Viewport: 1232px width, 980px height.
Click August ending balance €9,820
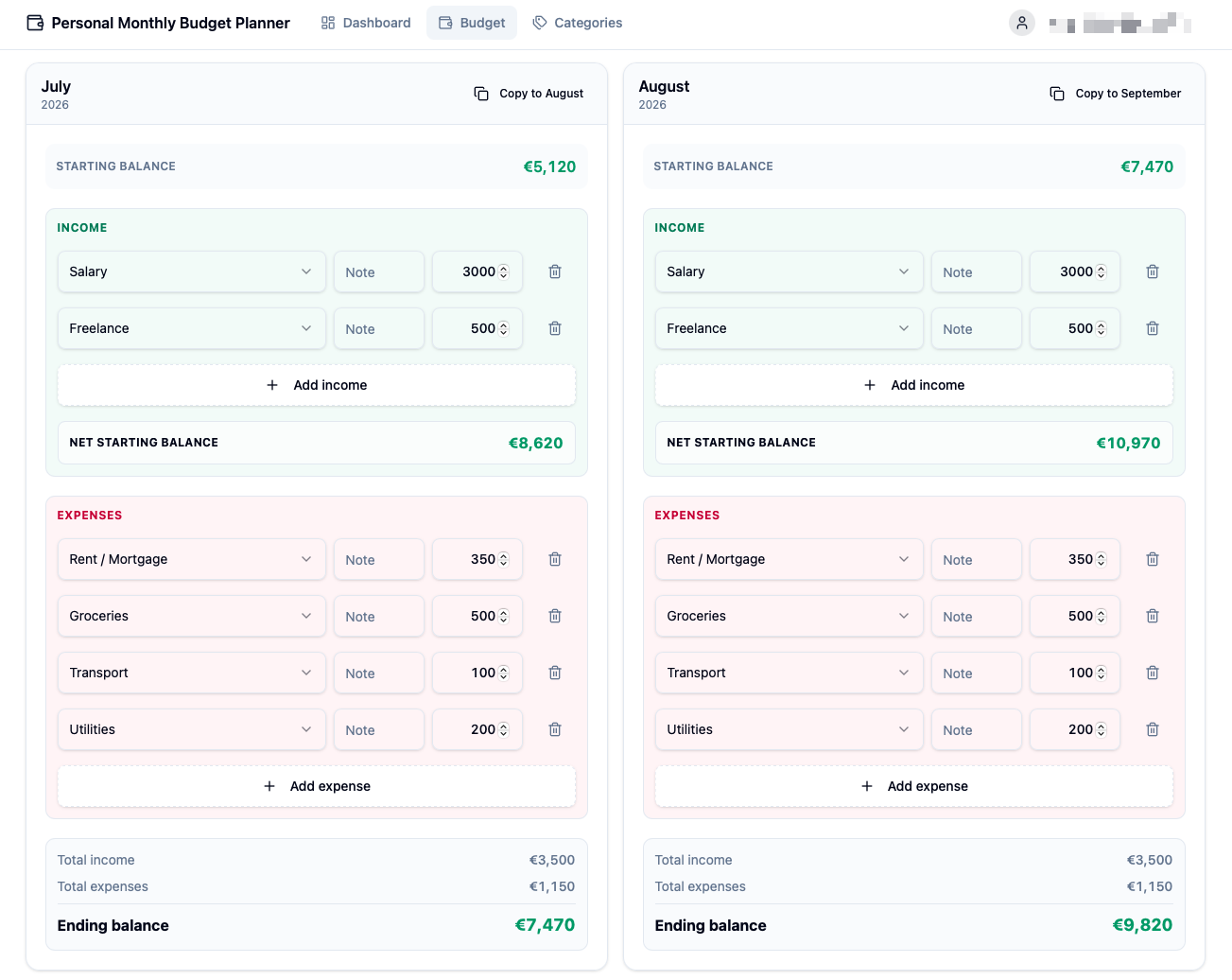1142,925
